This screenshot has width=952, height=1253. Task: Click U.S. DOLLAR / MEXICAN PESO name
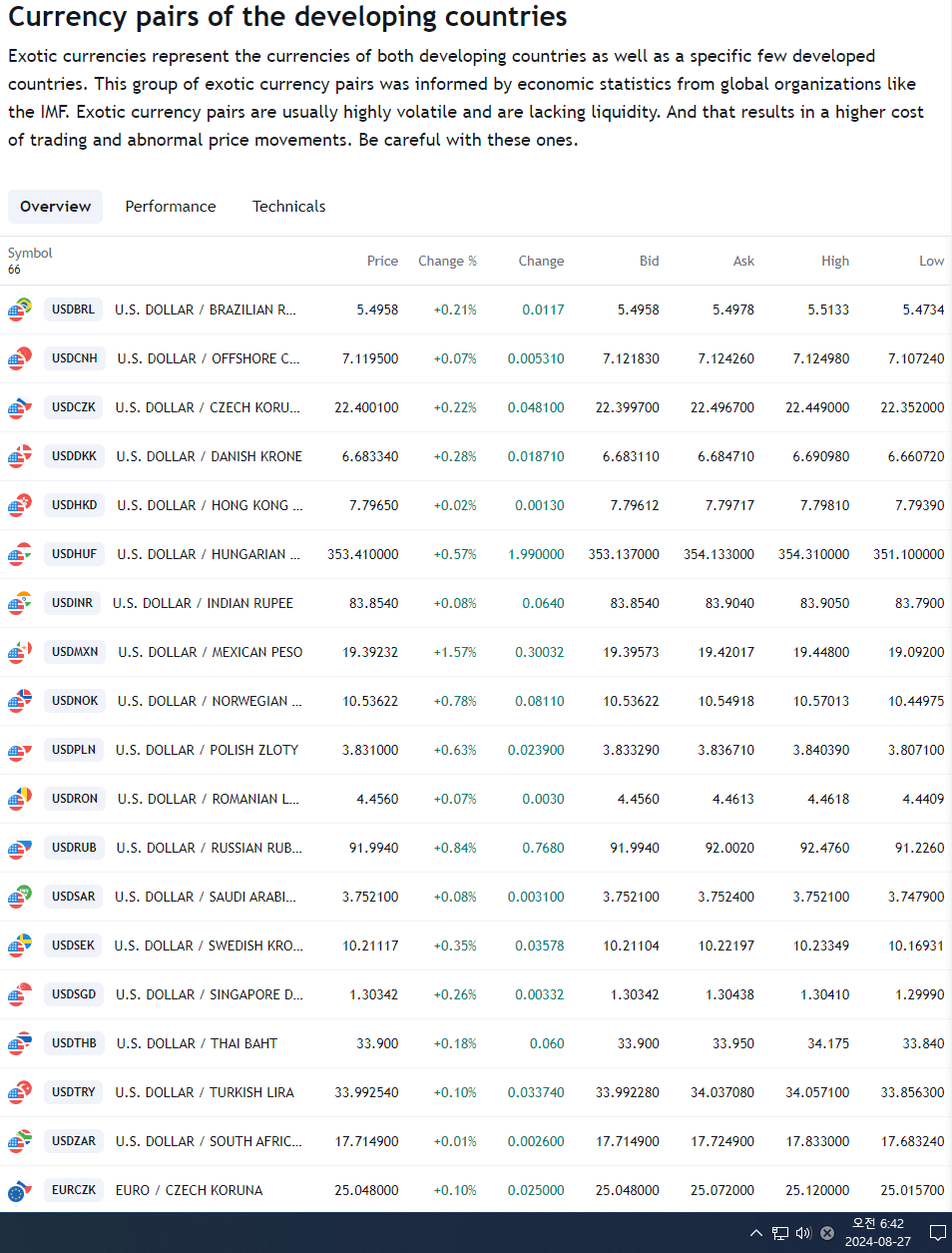(x=211, y=652)
